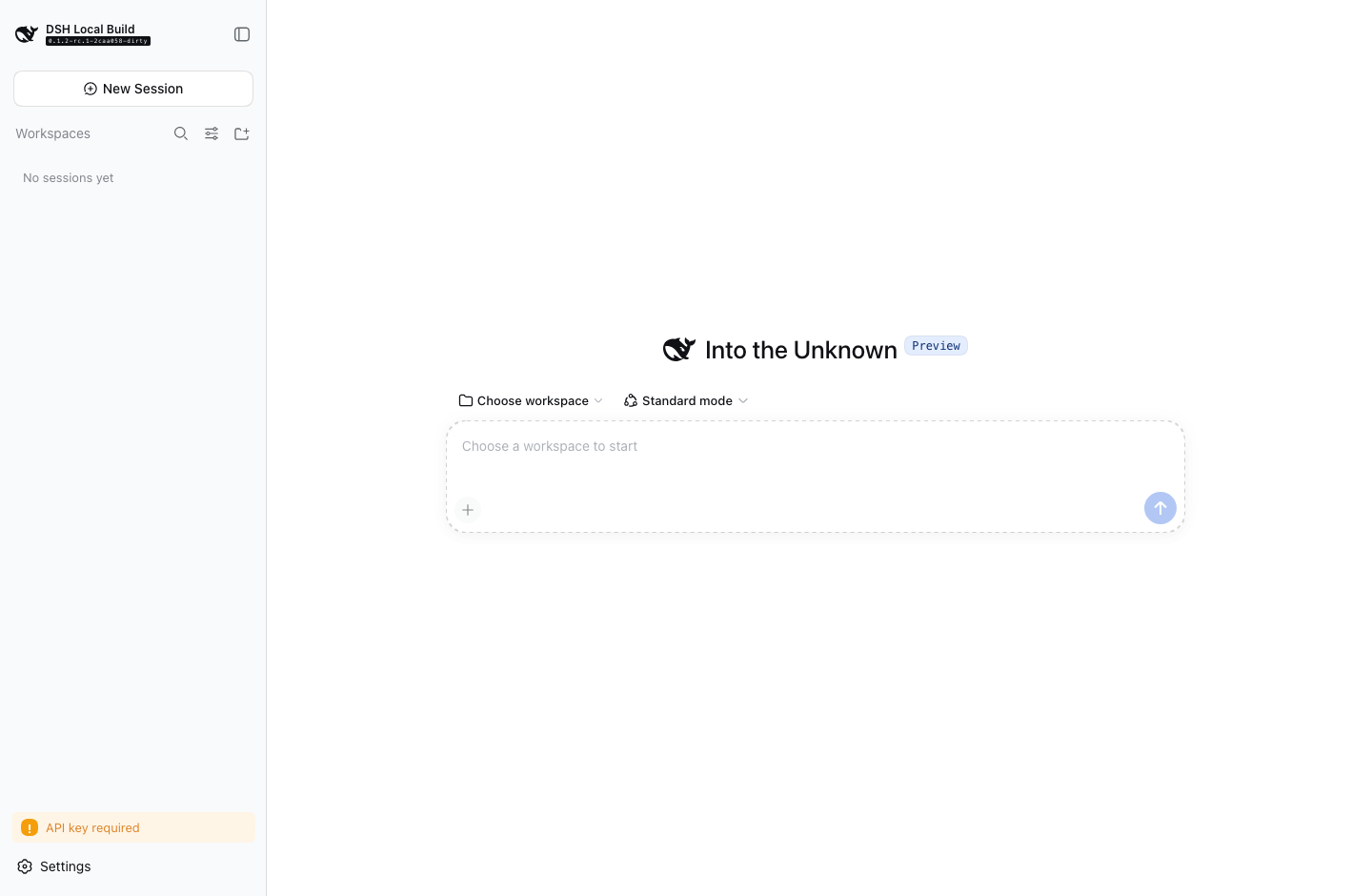This screenshot has width=1372, height=896.
Task: Open the Choose workspace dropdown
Action: 531,400
